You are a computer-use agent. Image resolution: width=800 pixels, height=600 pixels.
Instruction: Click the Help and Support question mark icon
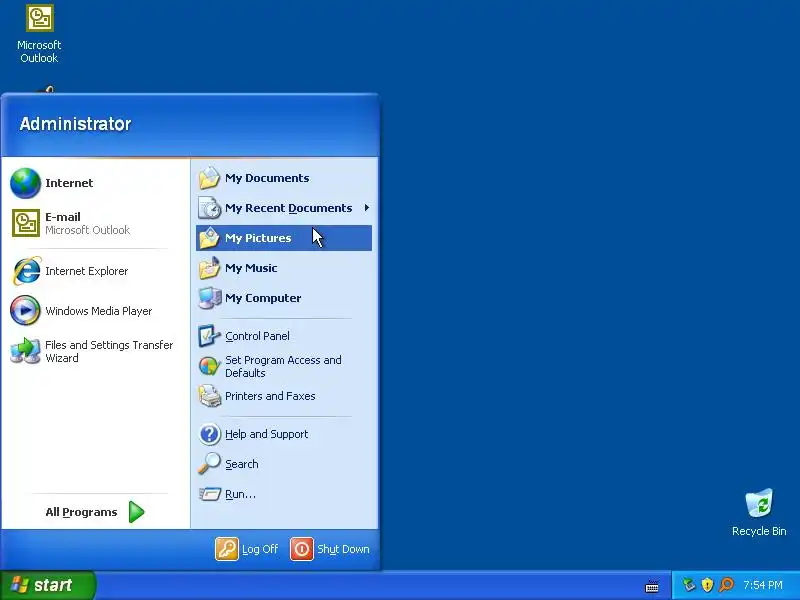[209, 434]
